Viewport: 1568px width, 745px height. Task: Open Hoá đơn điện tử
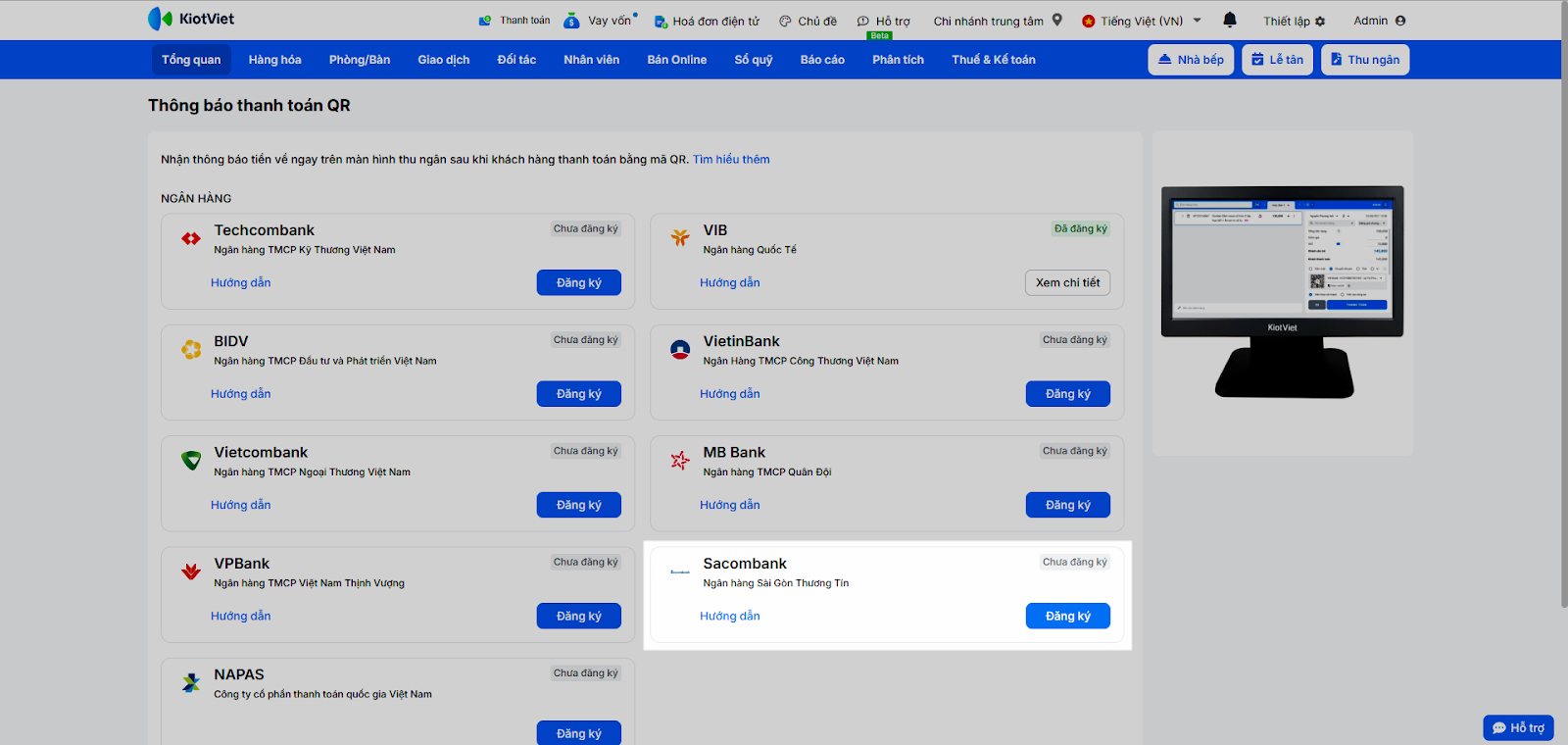(x=707, y=22)
